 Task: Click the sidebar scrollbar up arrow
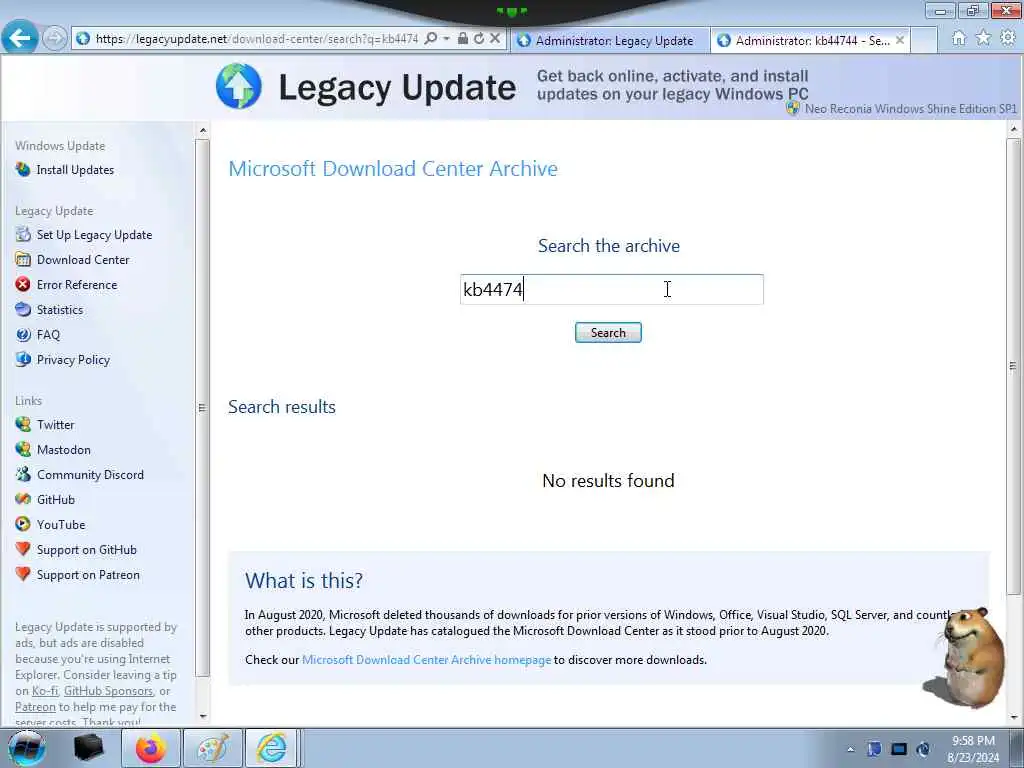click(x=203, y=130)
